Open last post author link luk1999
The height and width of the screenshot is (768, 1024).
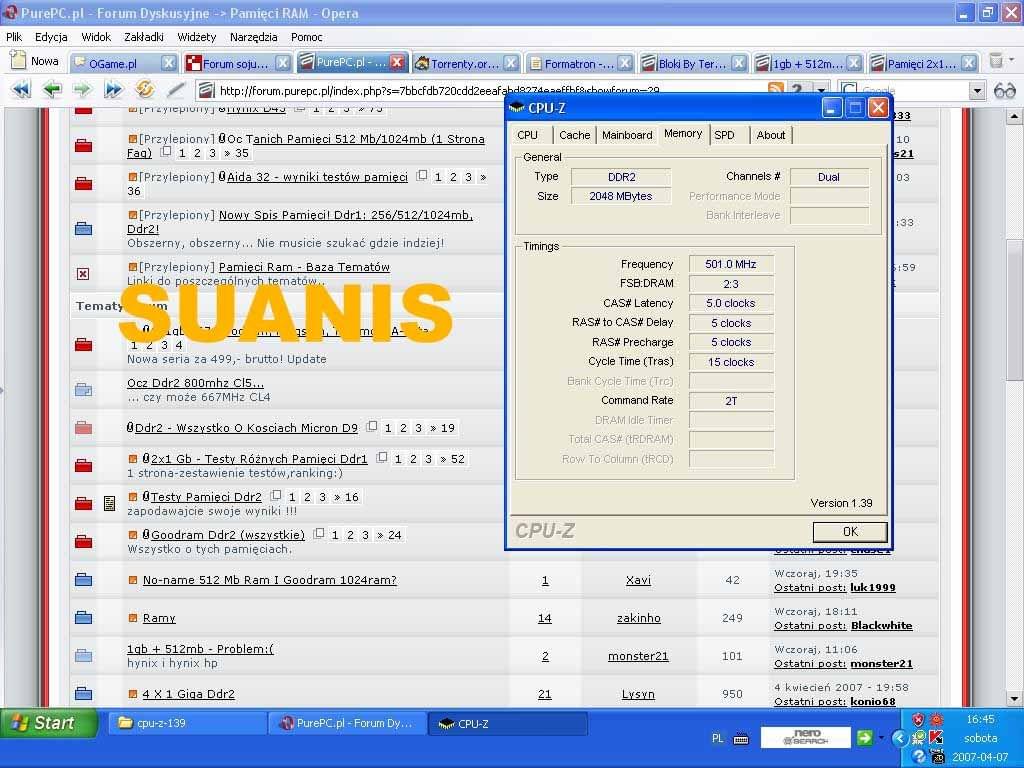click(x=872, y=588)
